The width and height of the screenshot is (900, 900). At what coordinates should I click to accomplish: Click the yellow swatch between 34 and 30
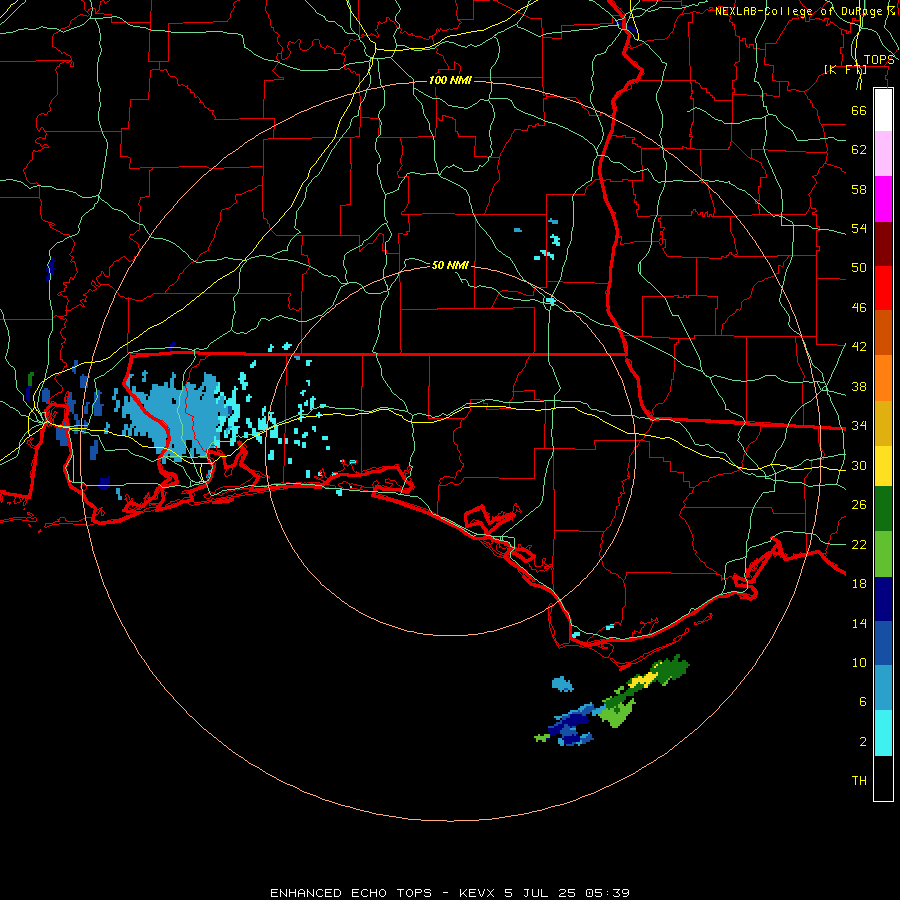click(883, 466)
